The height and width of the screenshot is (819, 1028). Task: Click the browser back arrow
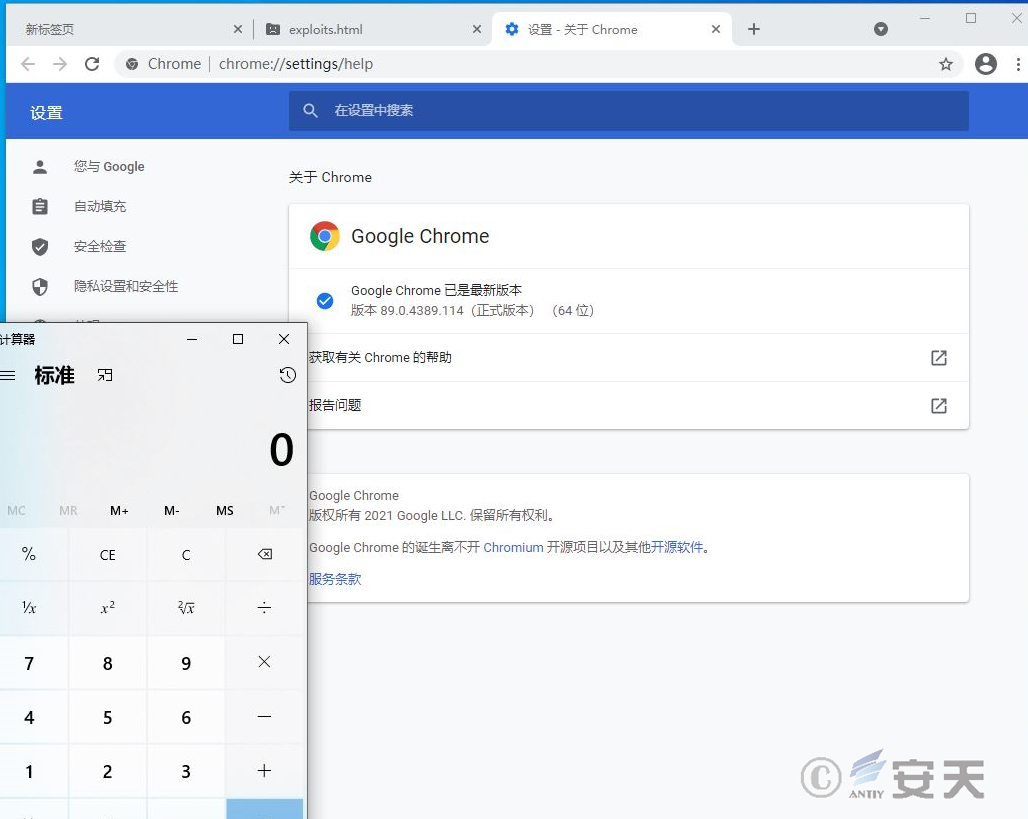(28, 64)
